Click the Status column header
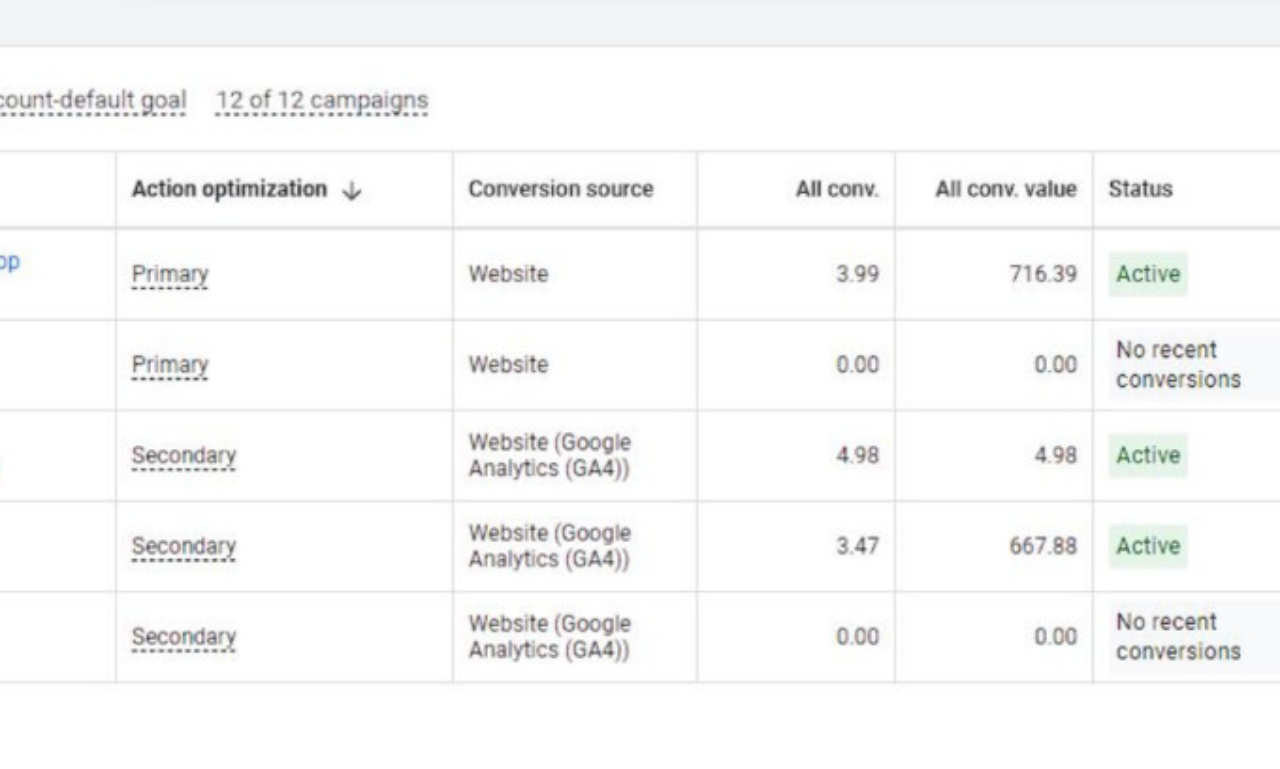This screenshot has width=1280, height=769. [x=1139, y=189]
